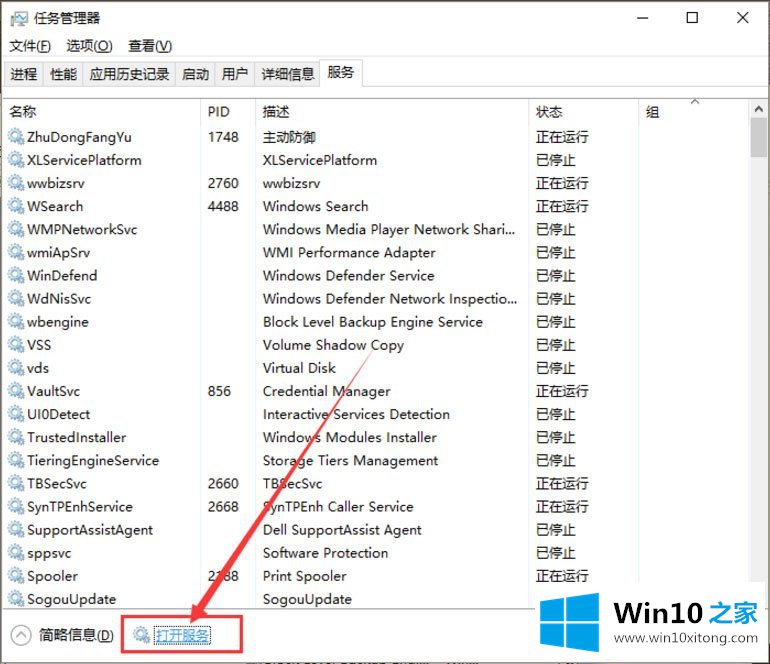Switch to the 启动 tab

[195, 74]
